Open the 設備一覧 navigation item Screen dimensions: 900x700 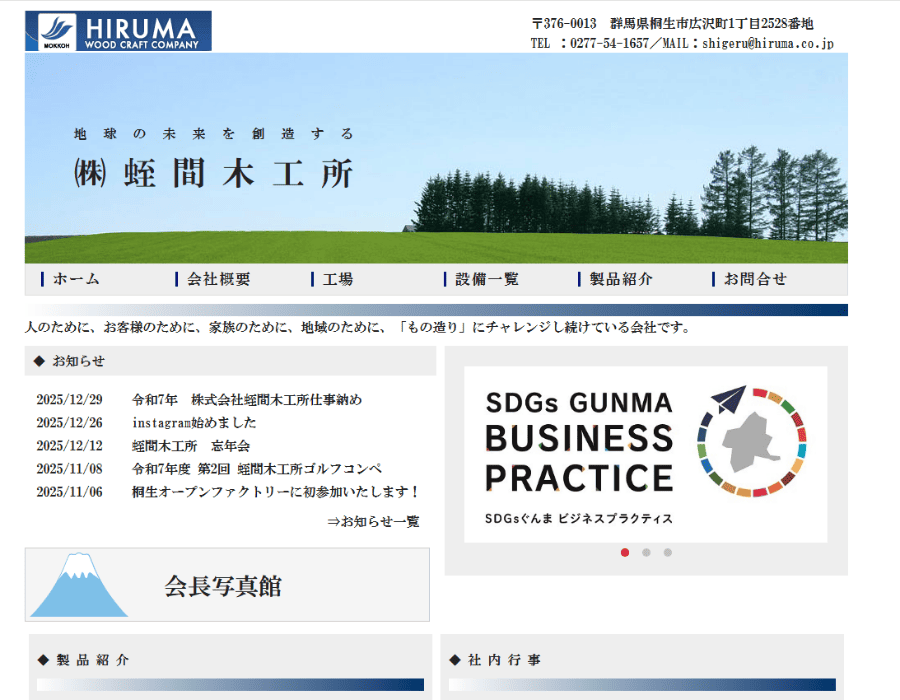coord(486,280)
